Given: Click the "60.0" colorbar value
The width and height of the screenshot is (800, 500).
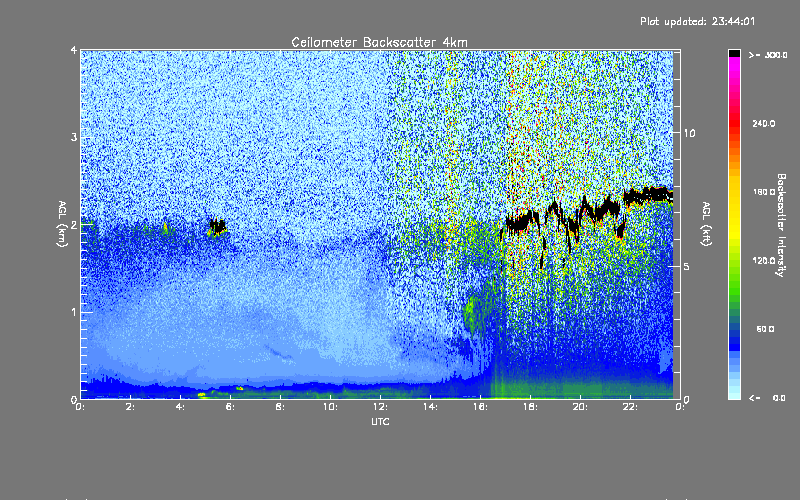Looking at the screenshot, I should [x=765, y=329].
